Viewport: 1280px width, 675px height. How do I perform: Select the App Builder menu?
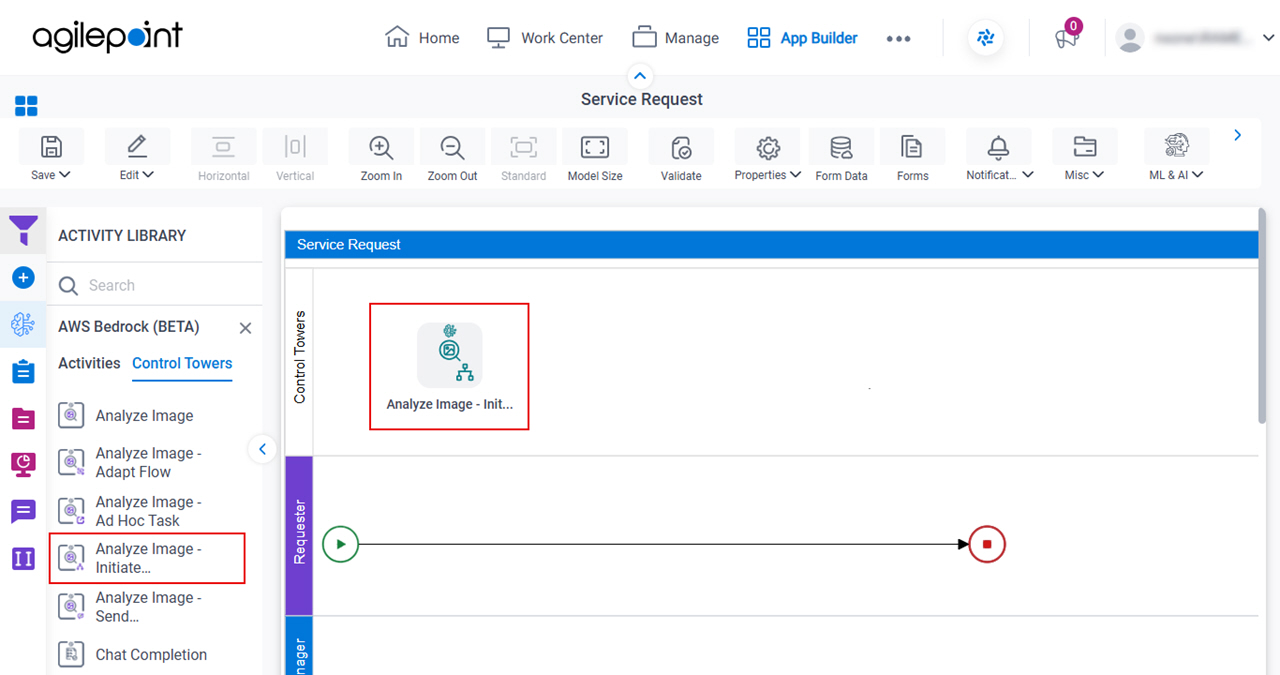(x=803, y=38)
